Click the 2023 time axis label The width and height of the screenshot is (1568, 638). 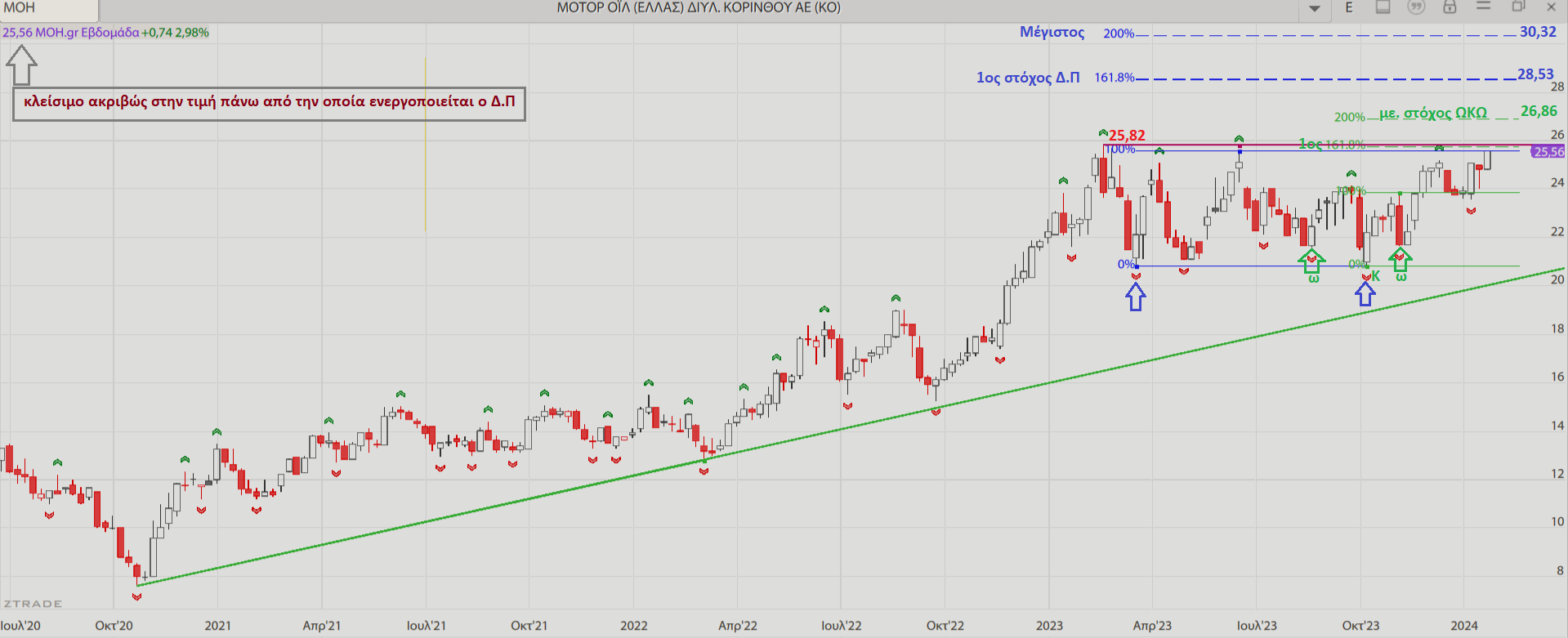click(1050, 626)
